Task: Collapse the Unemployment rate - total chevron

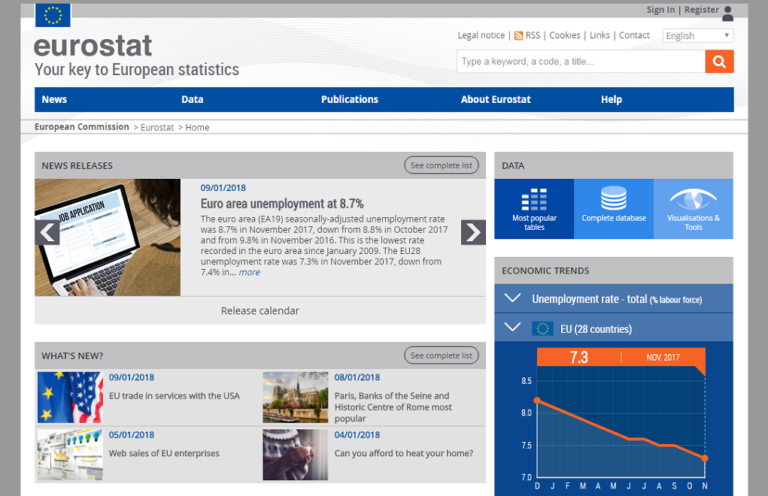Action: tap(512, 298)
